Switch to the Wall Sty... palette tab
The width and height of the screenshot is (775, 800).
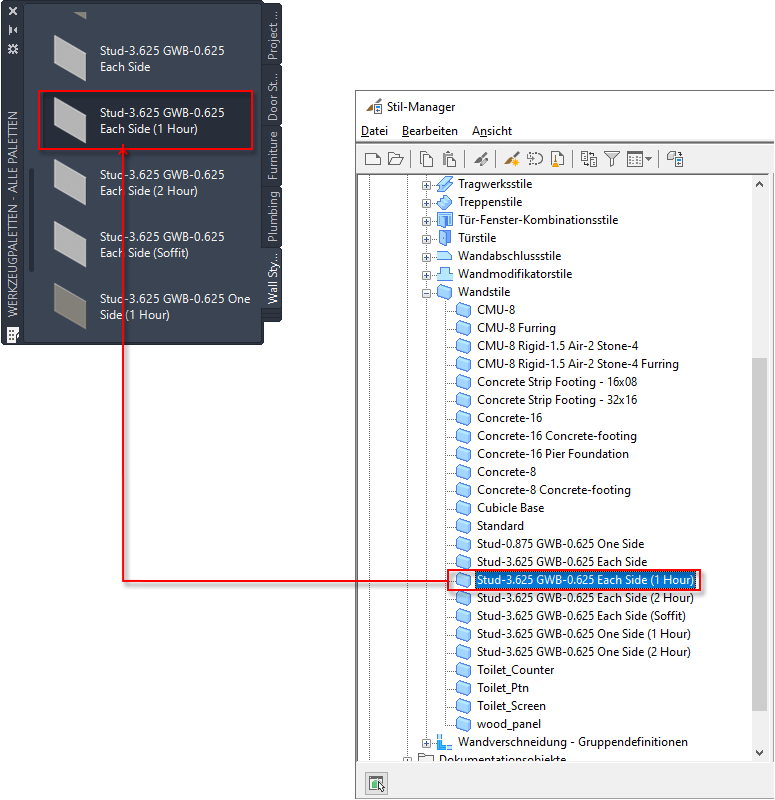pyautogui.click(x=272, y=279)
